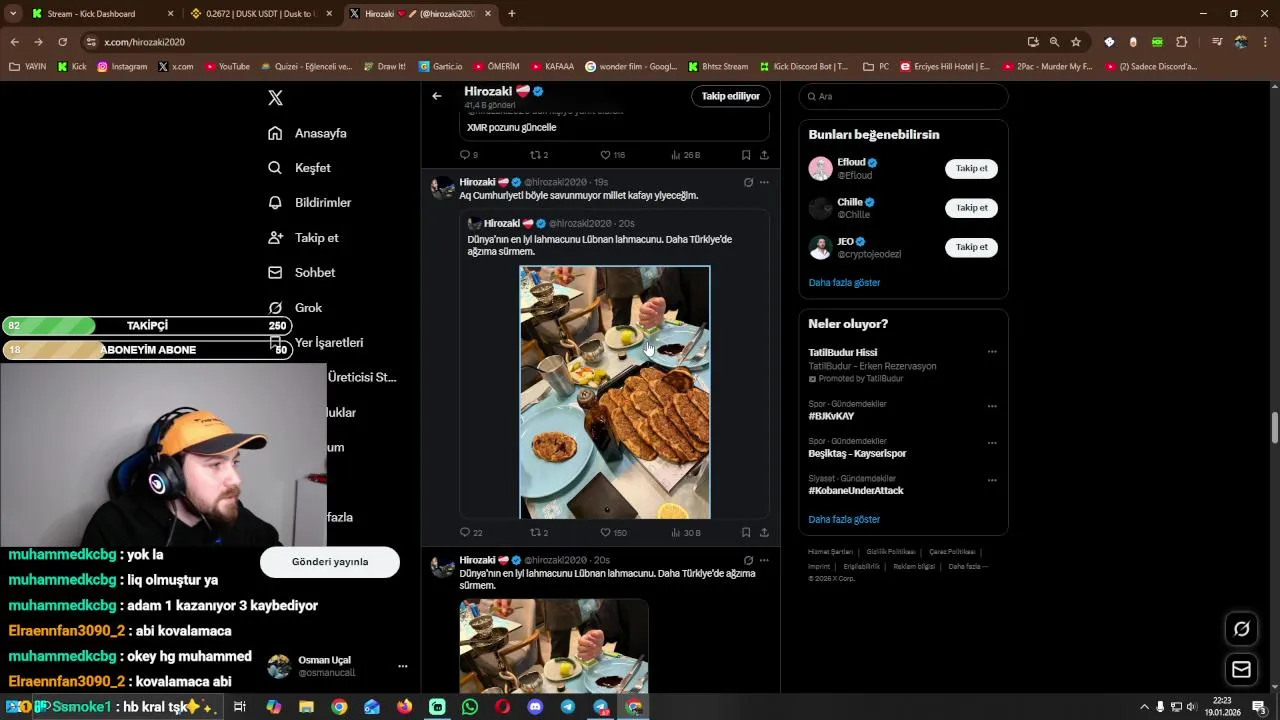Like the post with 150 likes
The image size is (1280, 720).
point(605,533)
